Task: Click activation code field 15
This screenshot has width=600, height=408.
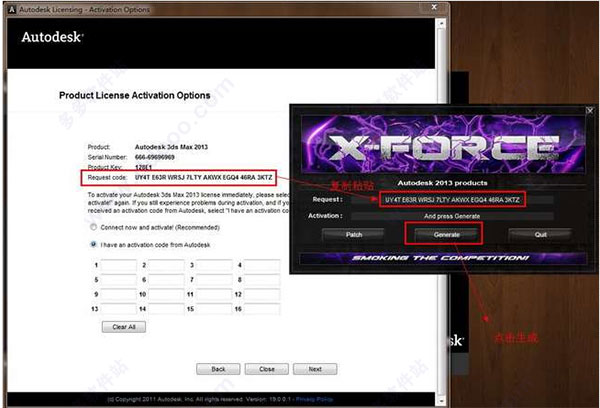Action: click(x=214, y=309)
